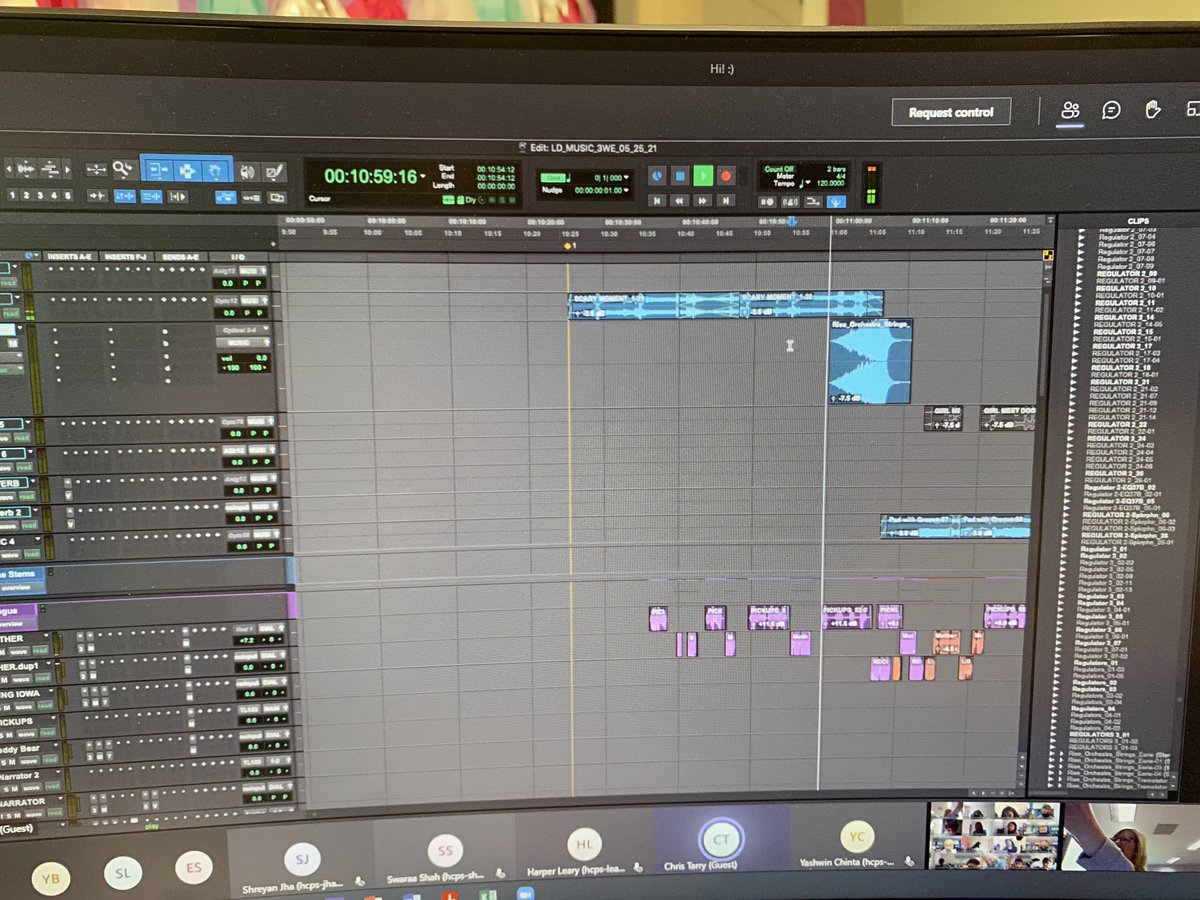Recall zoom preset 3

[40, 196]
